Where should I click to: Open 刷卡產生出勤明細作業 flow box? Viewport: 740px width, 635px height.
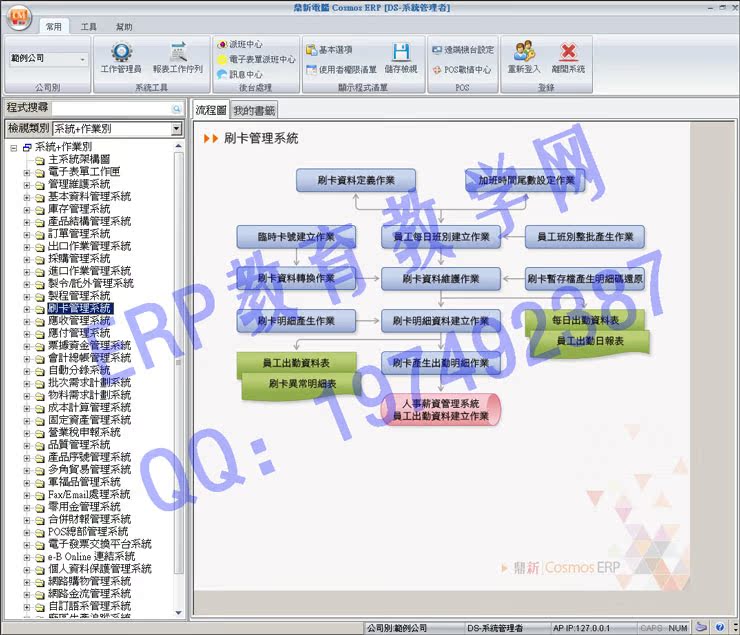441,363
